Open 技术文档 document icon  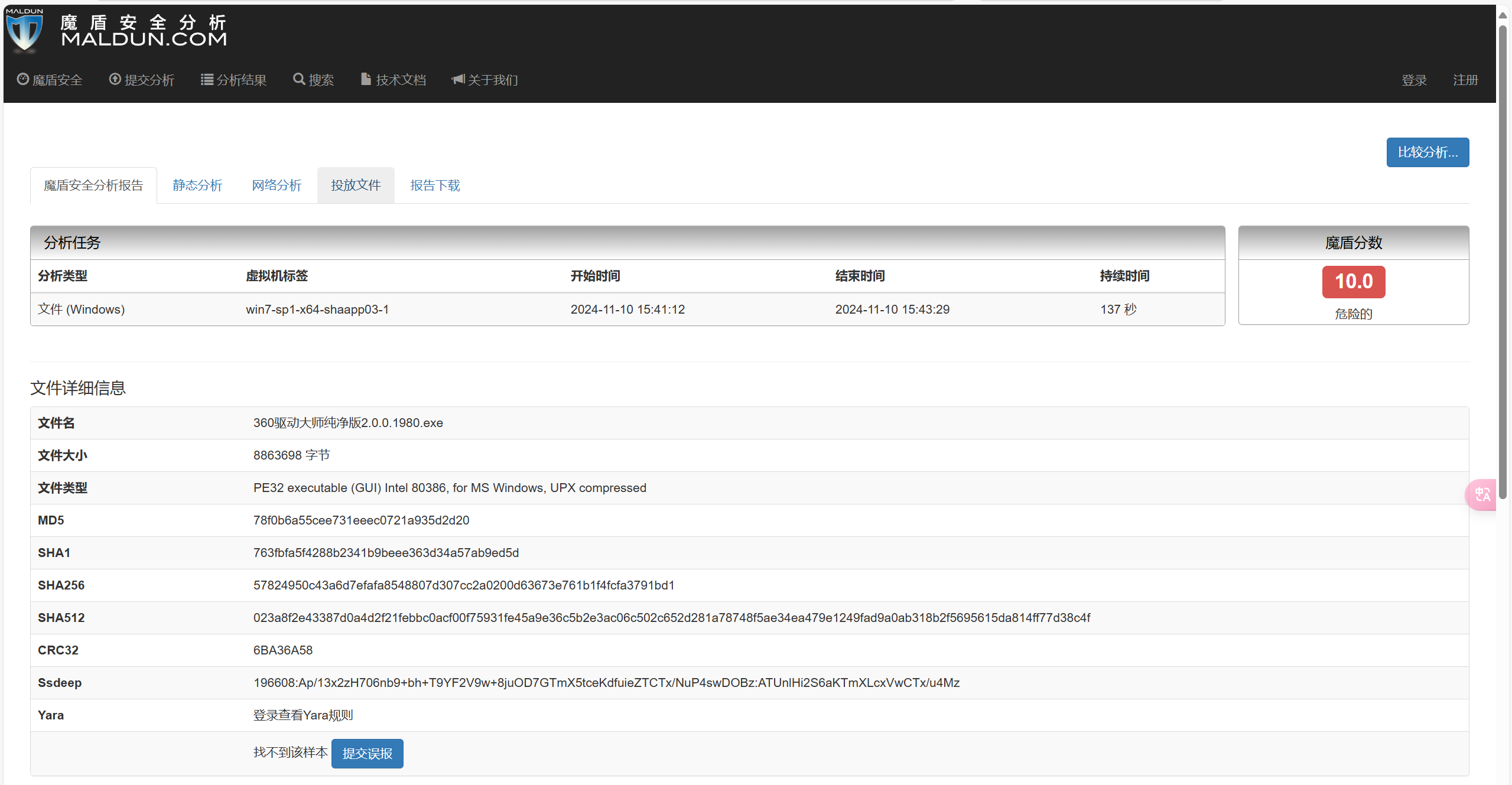366,79
